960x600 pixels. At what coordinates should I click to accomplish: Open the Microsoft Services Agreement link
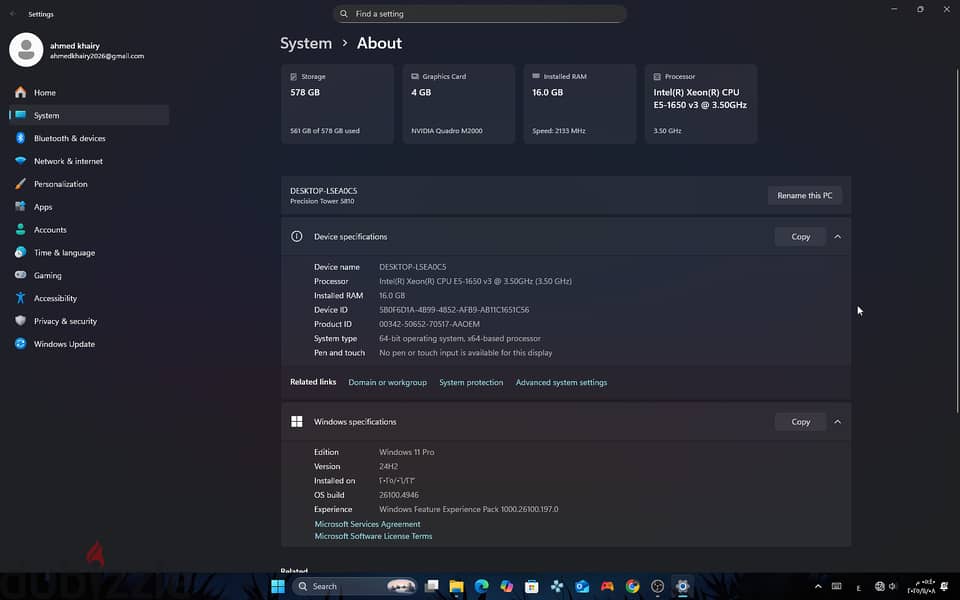[367, 524]
